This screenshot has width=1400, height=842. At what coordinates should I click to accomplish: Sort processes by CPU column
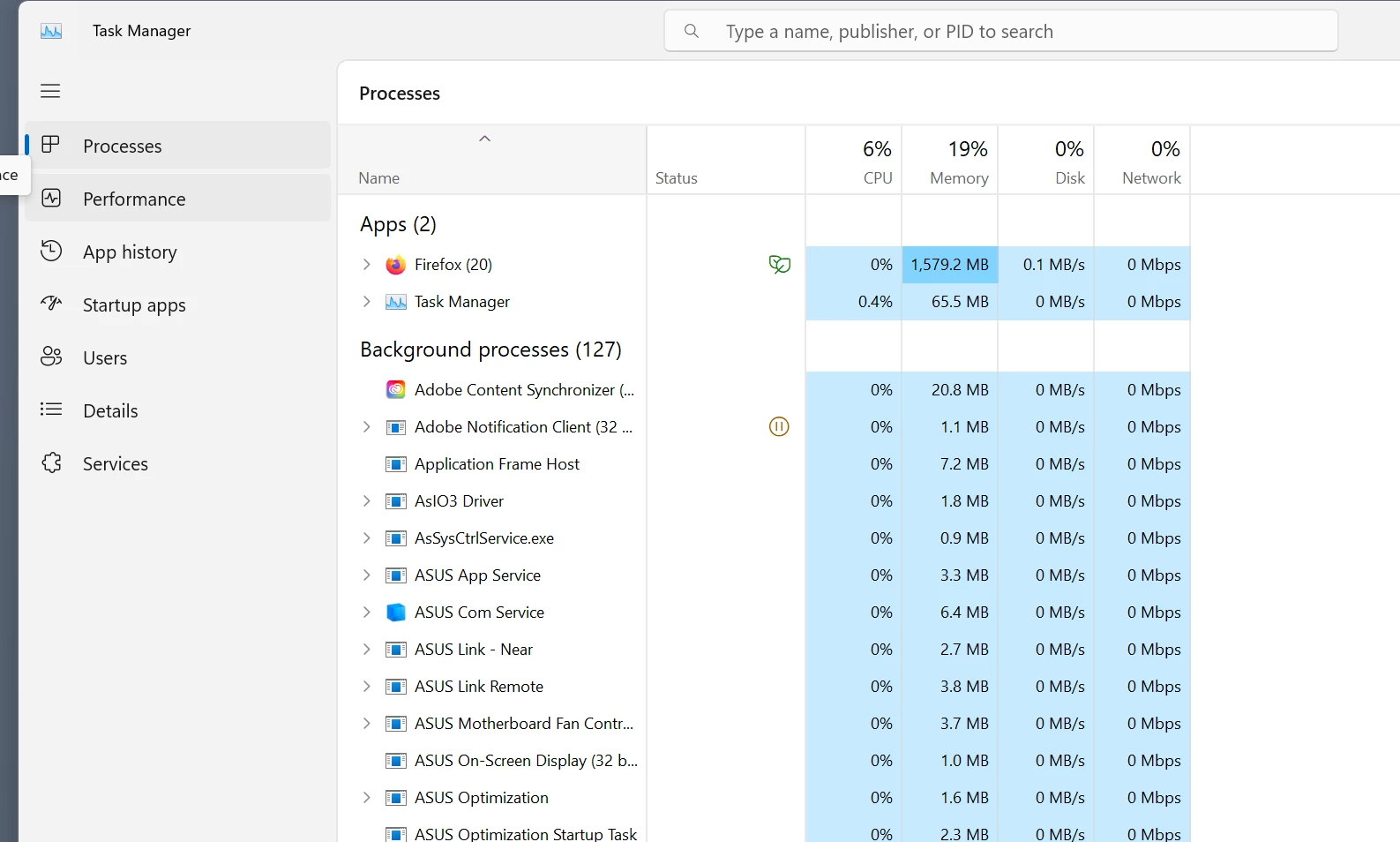[854, 160]
